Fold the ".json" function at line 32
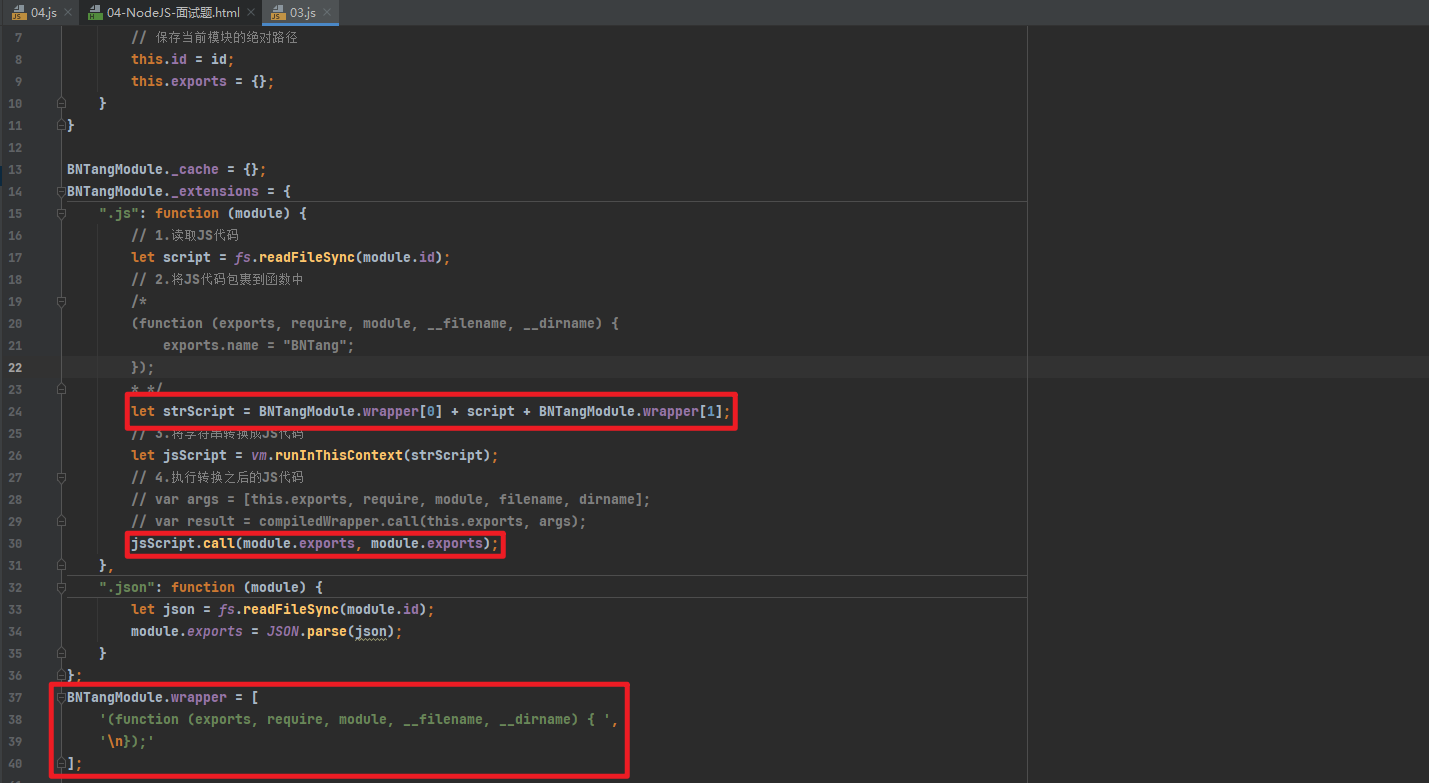1429x783 pixels. tap(61, 587)
